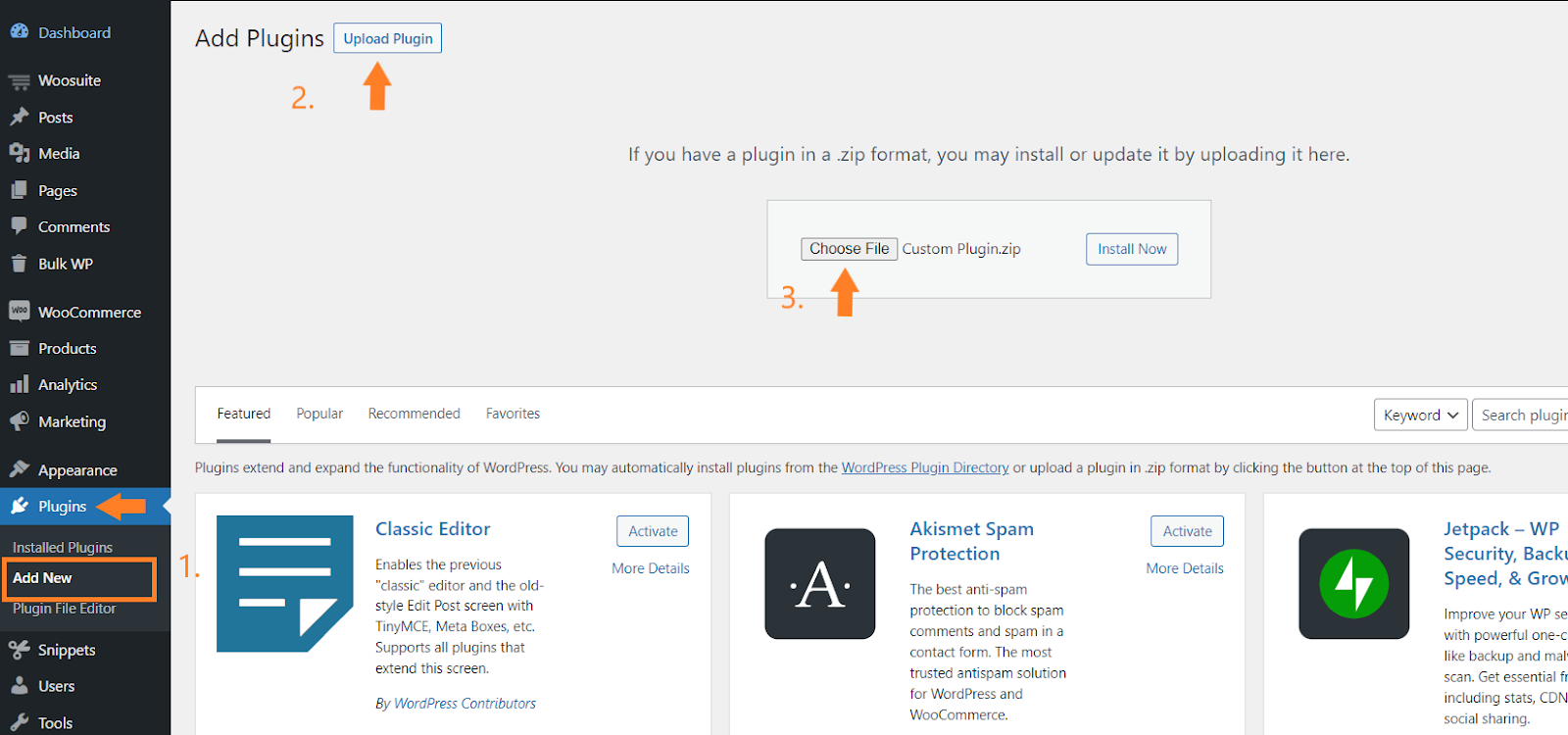
Task: Open the Keyword search type dropdown
Action: tap(1420, 415)
